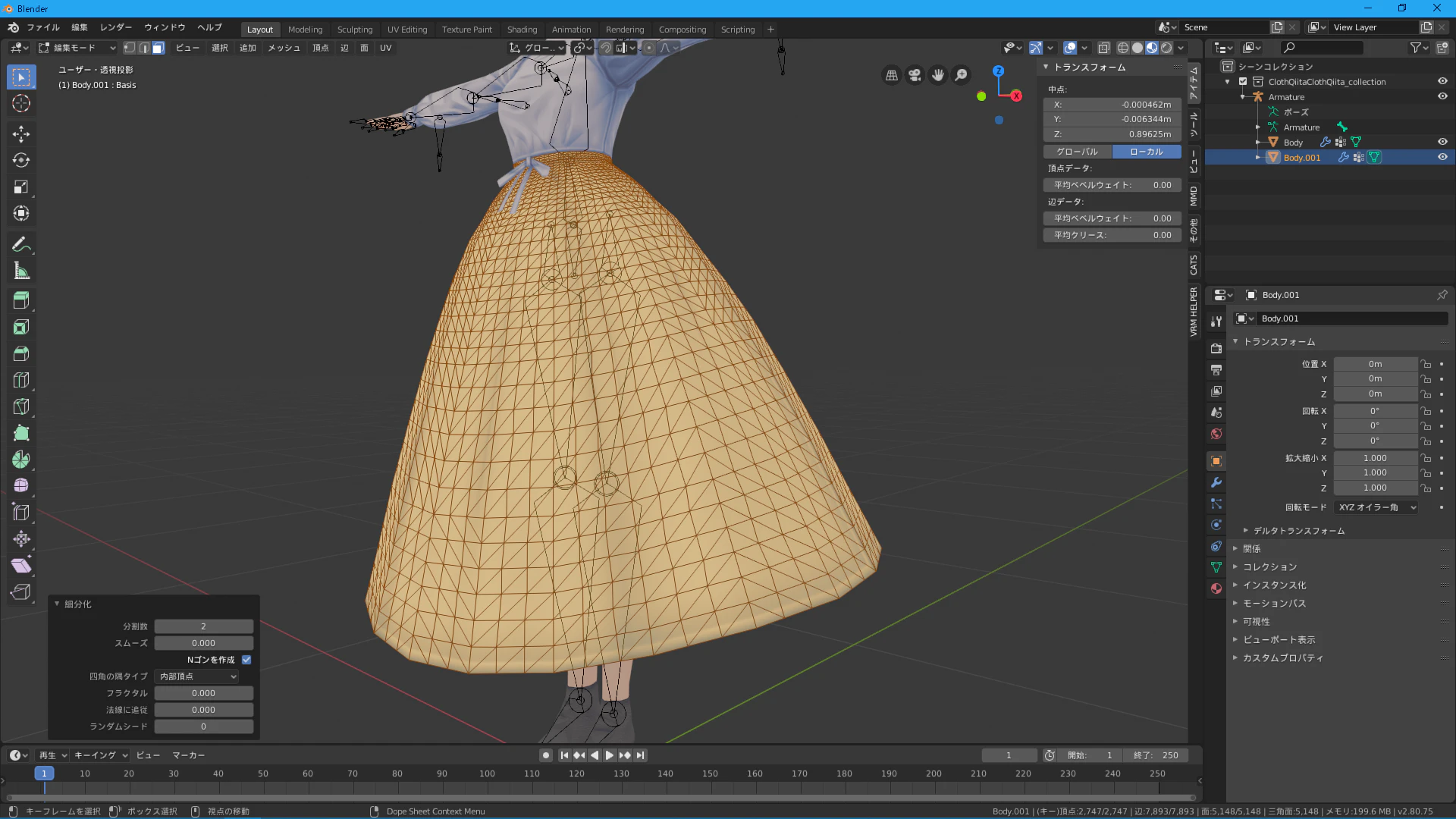Image resolution: width=1456 pixels, height=819 pixels.
Task: Open the Modifiers properties tab
Action: pos(1216,482)
